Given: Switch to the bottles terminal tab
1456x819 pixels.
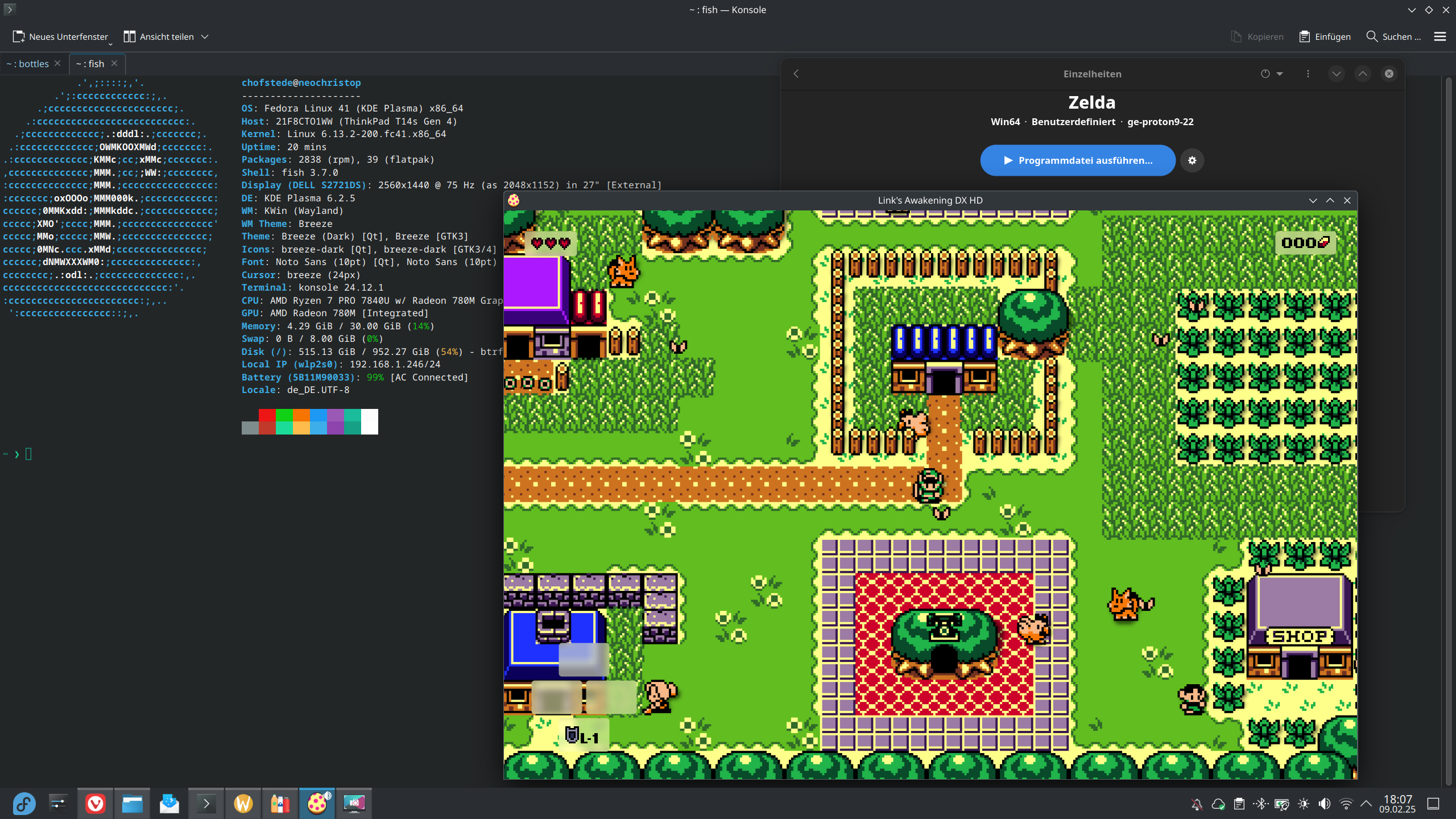Looking at the screenshot, I should click(28, 64).
